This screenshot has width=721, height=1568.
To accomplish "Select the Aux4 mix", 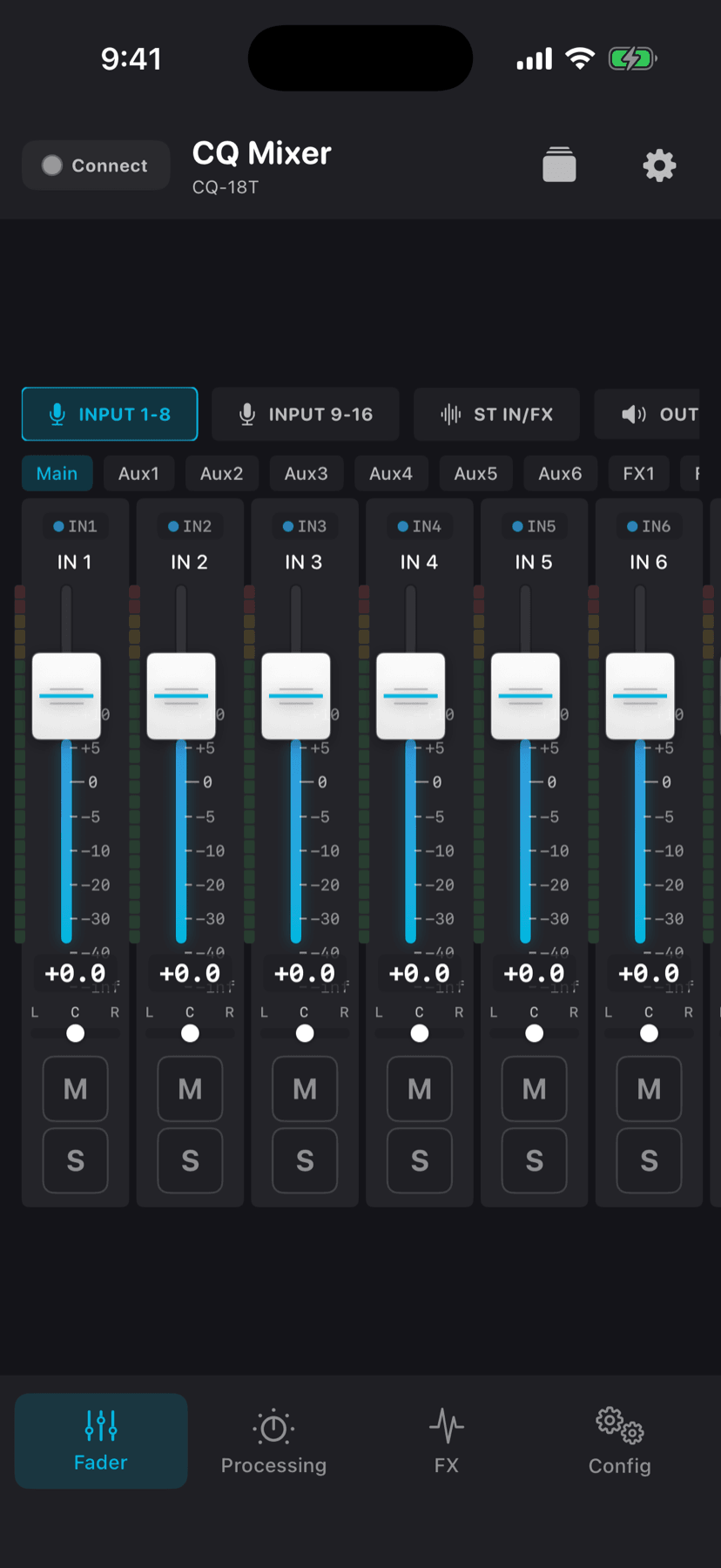I will point(391,474).
